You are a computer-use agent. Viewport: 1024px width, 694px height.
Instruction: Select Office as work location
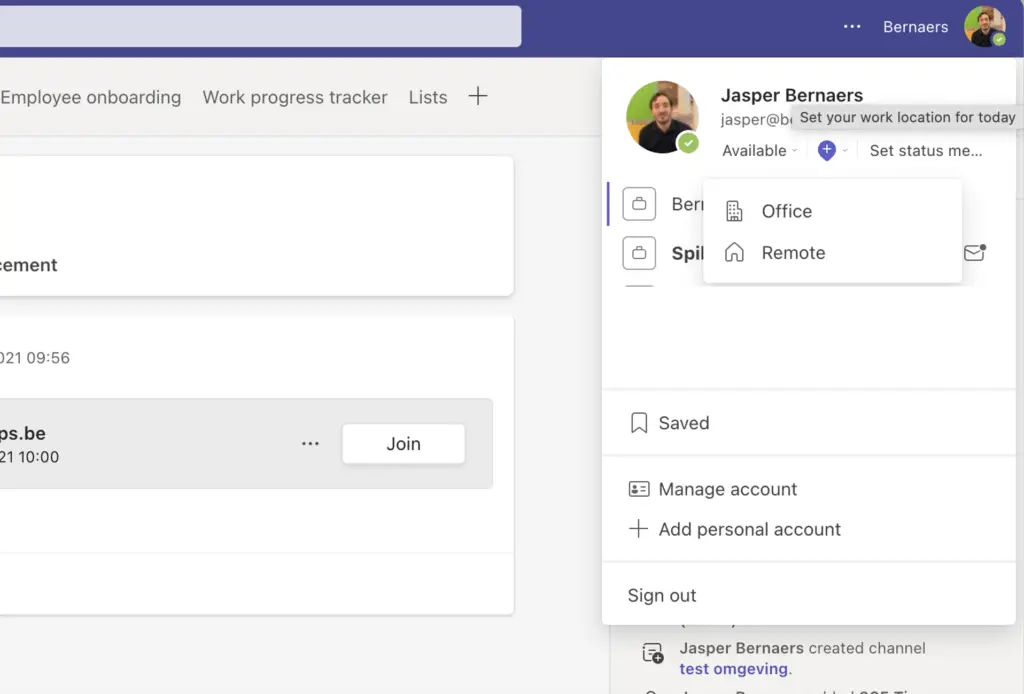[x=832, y=212]
